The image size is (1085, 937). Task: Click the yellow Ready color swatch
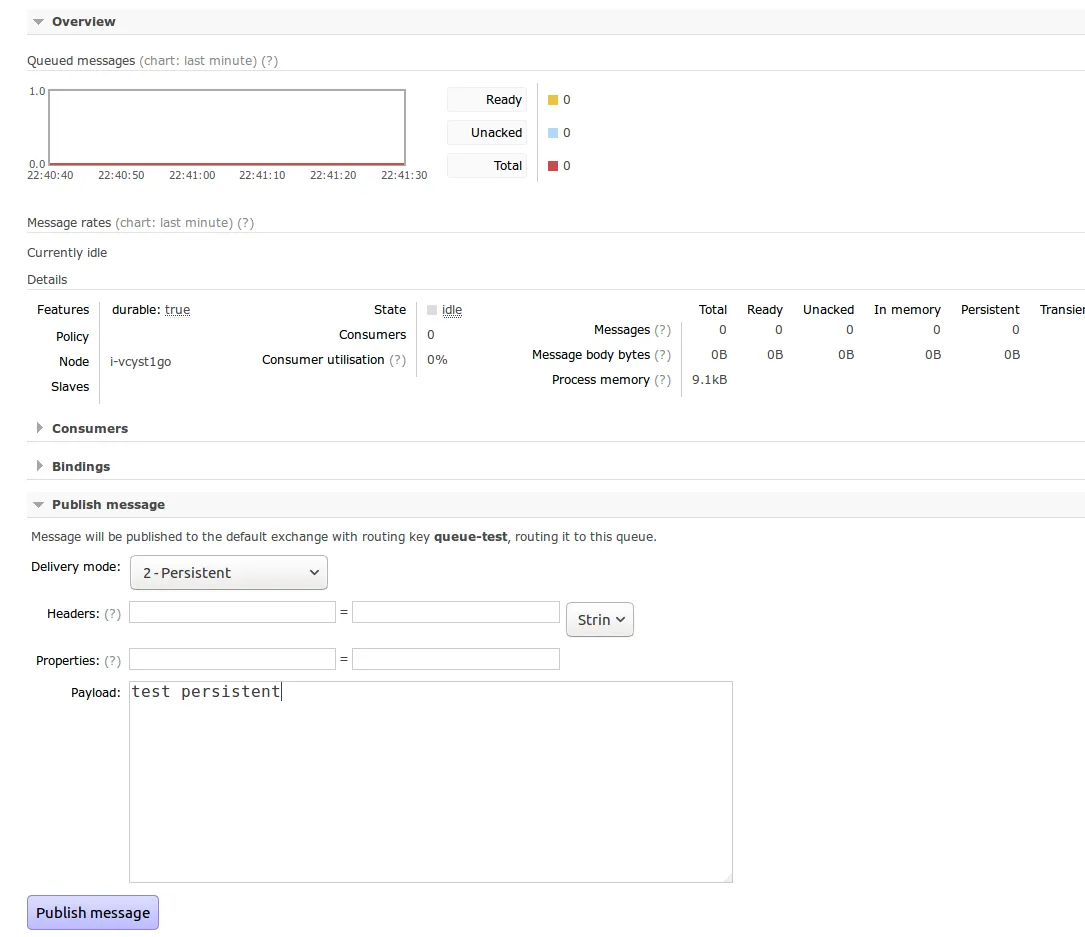tap(552, 100)
